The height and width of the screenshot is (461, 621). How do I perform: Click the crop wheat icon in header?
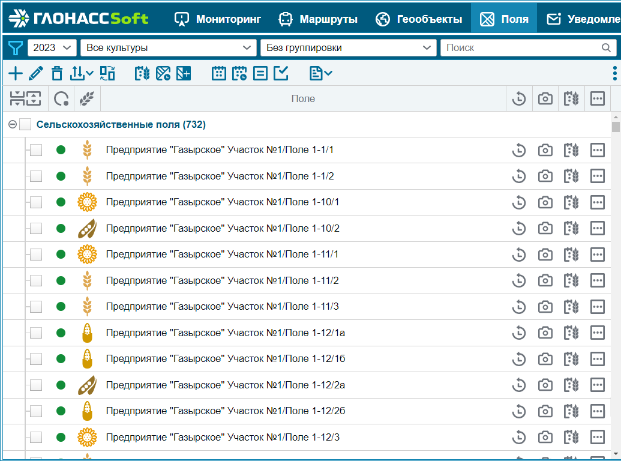87,99
